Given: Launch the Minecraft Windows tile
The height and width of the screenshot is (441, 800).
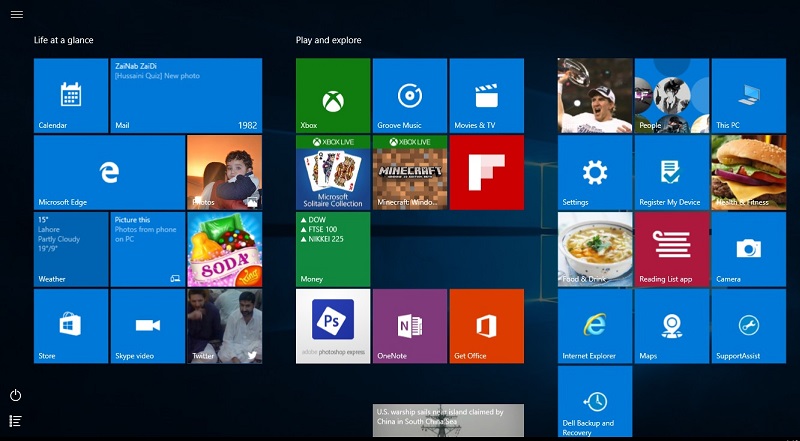Looking at the screenshot, I should click(410, 173).
